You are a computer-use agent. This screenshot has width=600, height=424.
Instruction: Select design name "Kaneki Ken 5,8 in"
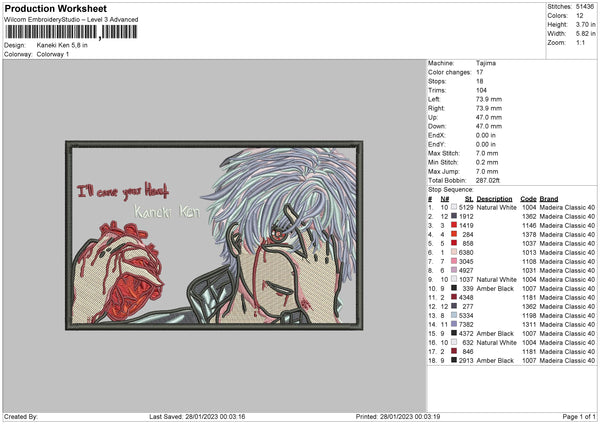pyautogui.click(x=62, y=45)
